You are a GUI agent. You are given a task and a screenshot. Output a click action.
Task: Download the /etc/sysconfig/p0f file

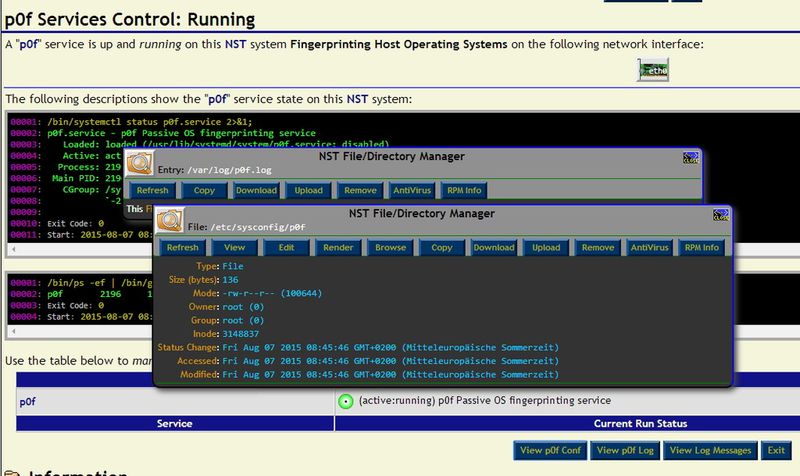[x=494, y=247]
